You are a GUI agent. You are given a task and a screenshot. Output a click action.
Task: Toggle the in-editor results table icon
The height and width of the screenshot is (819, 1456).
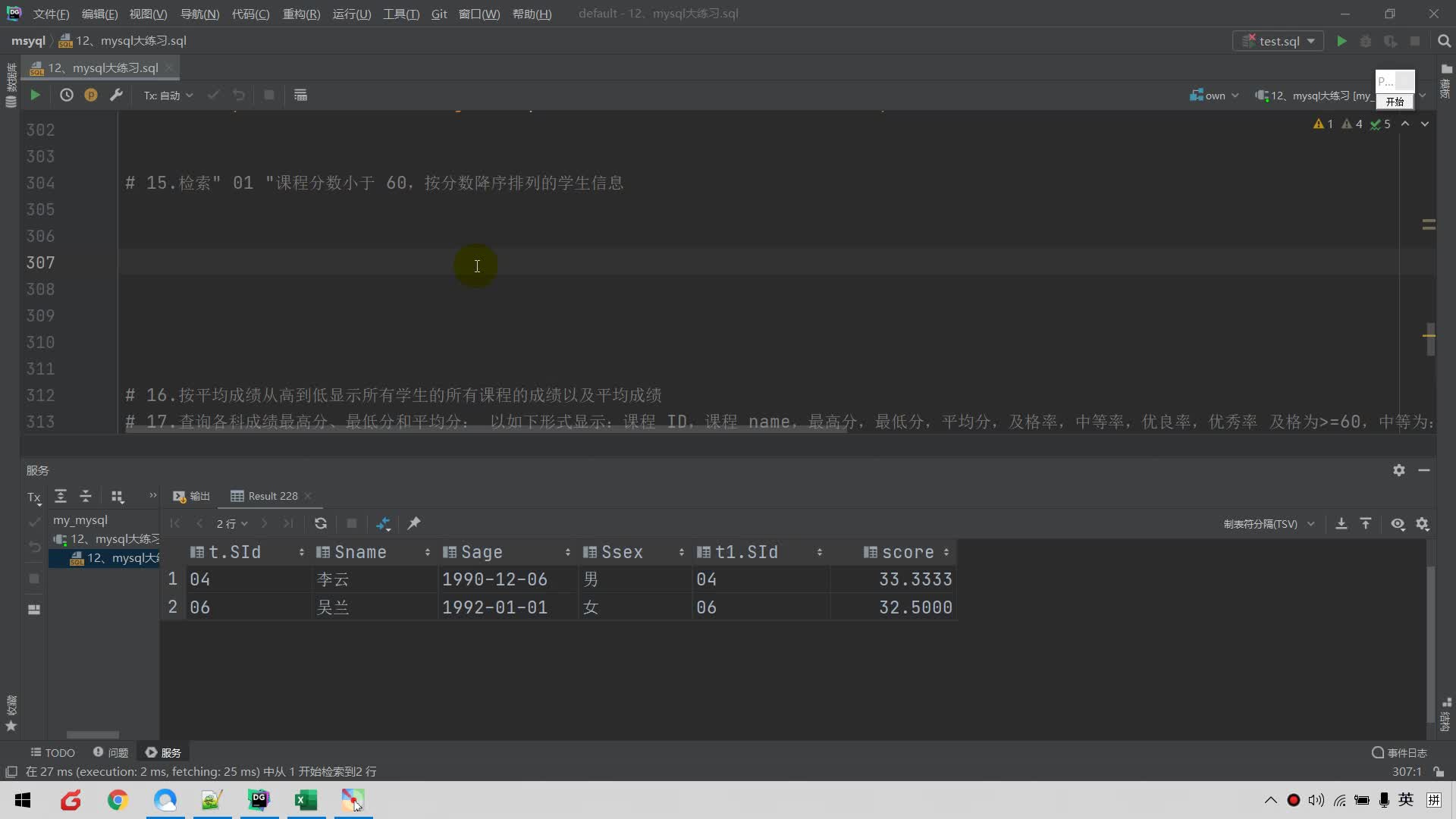click(300, 95)
